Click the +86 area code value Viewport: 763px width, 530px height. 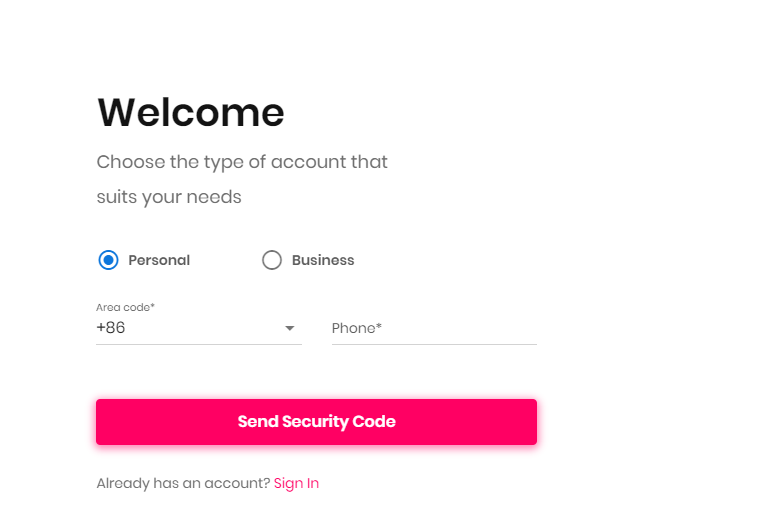pos(111,328)
